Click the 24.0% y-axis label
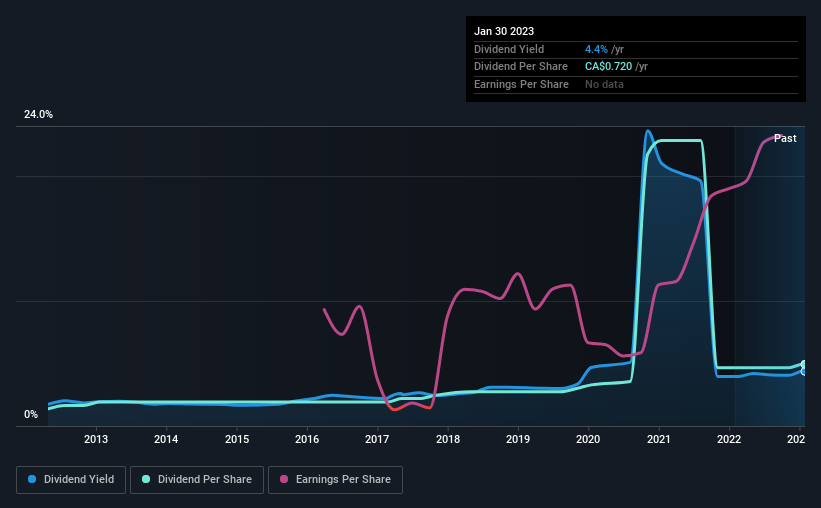The image size is (821, 508). click(x=38, y=115)
